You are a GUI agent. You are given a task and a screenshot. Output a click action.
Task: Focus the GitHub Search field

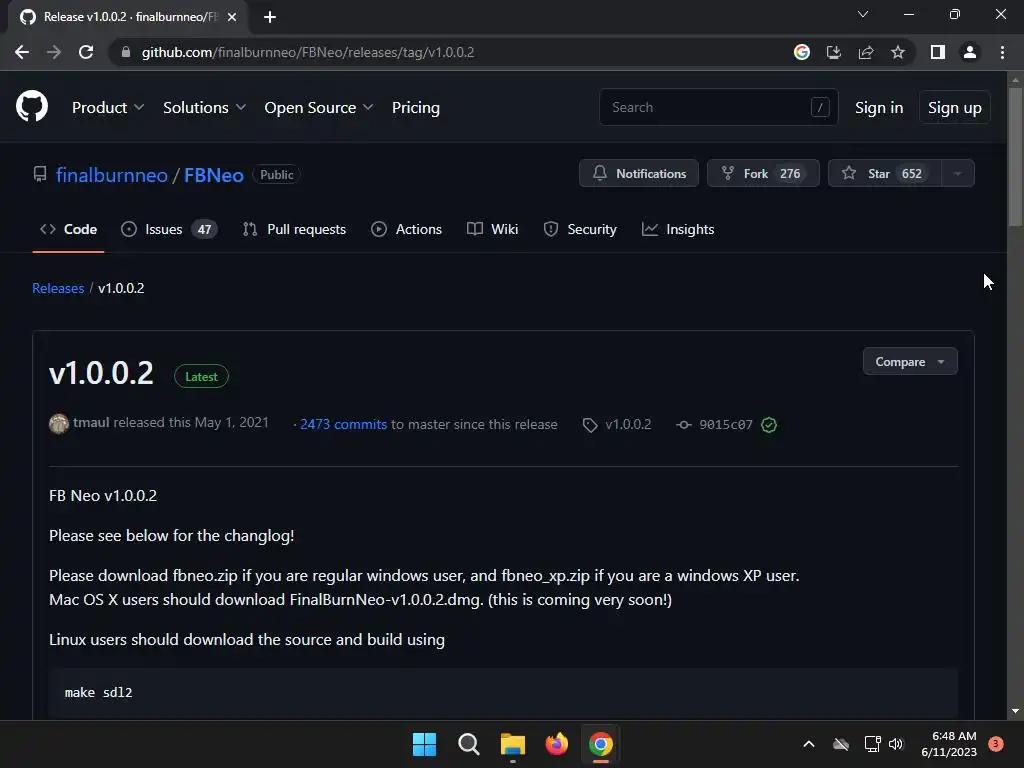point(718,107)
